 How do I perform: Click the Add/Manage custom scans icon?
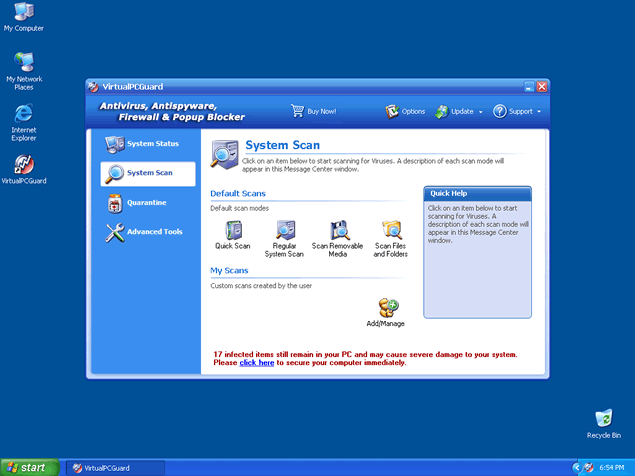click(x=387, y=308)
